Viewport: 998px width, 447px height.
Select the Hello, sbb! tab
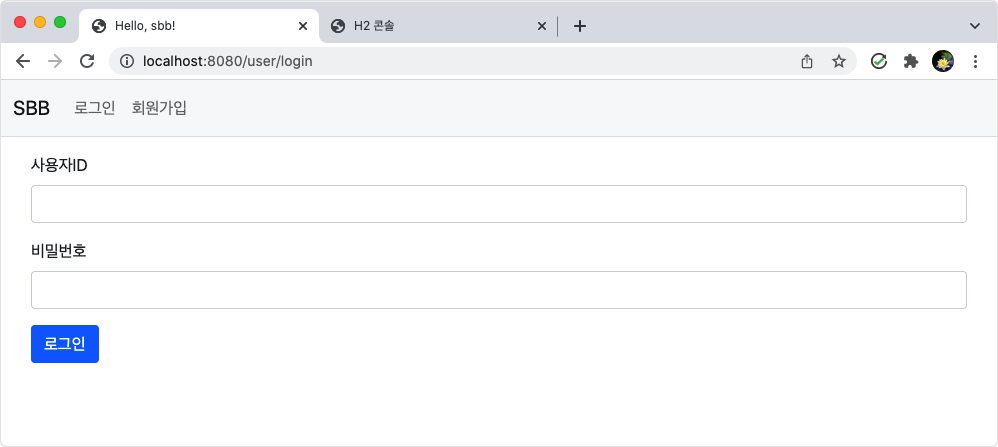point(199,26)
